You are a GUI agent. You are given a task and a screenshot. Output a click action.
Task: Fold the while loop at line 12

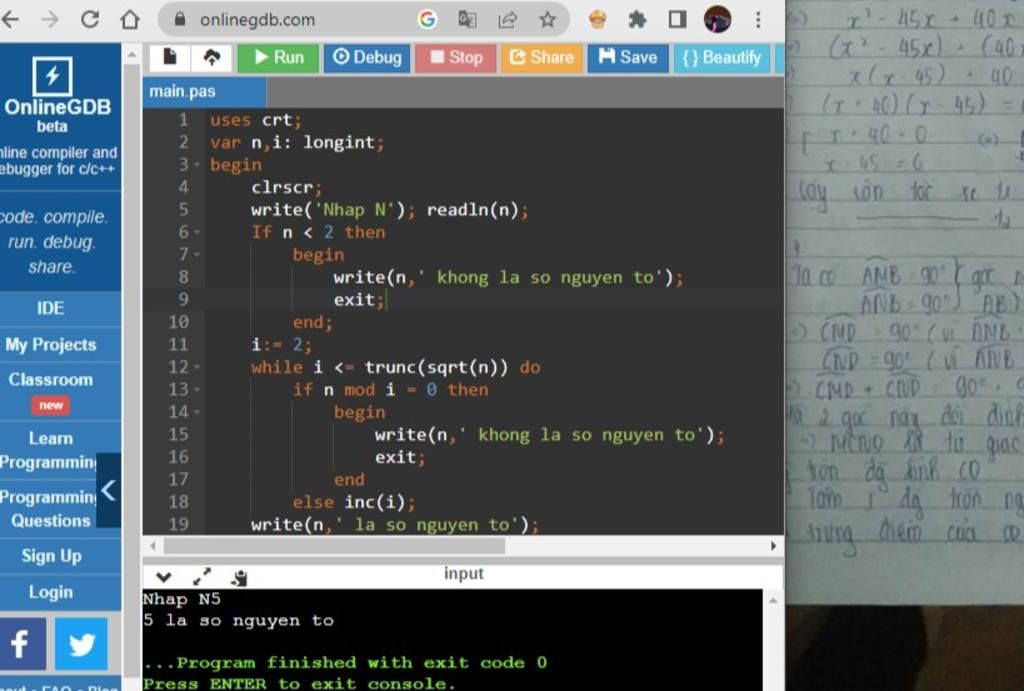[197, 368]
